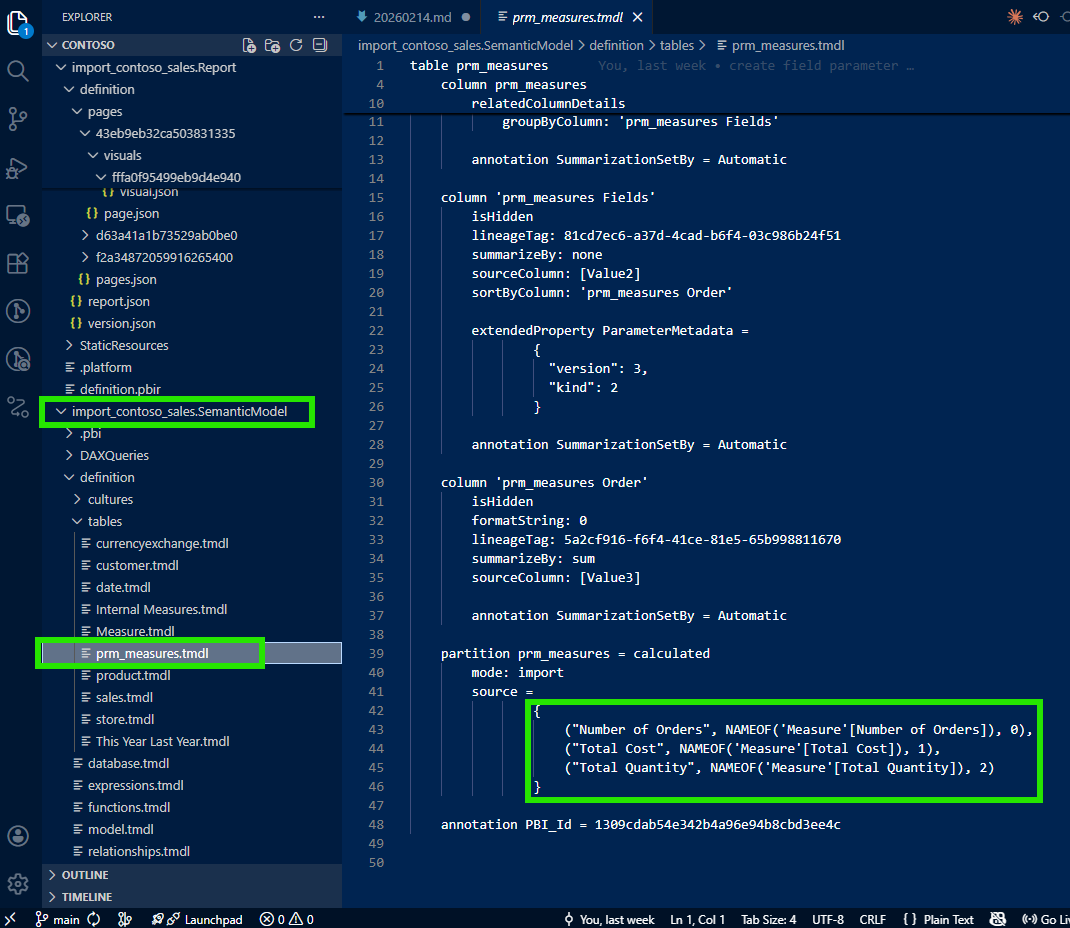Viewport: 1070px width, 928px height.
Task: Open the Search view icon
Action: click(18, 70)
